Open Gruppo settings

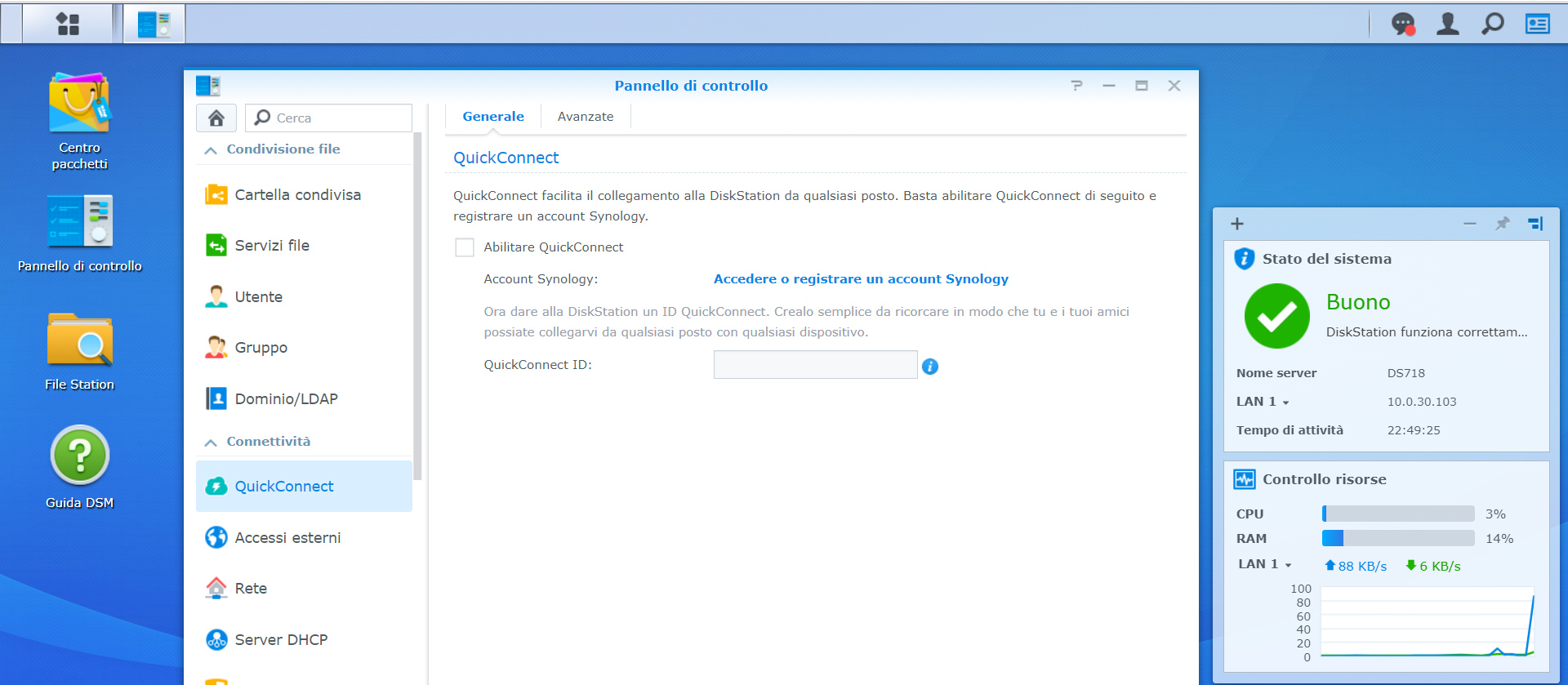[304, 348]
